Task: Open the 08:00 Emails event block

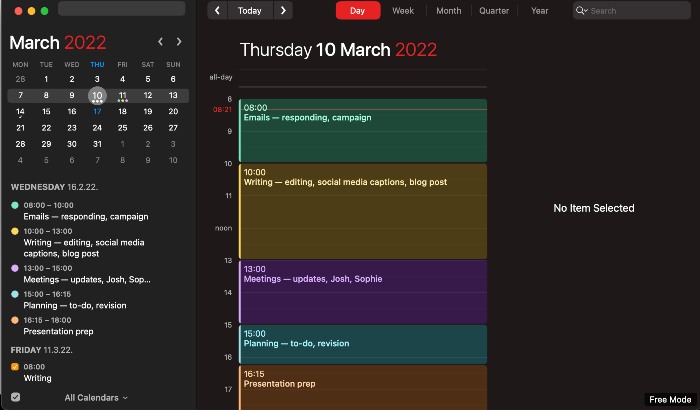Action: point(363,130)
